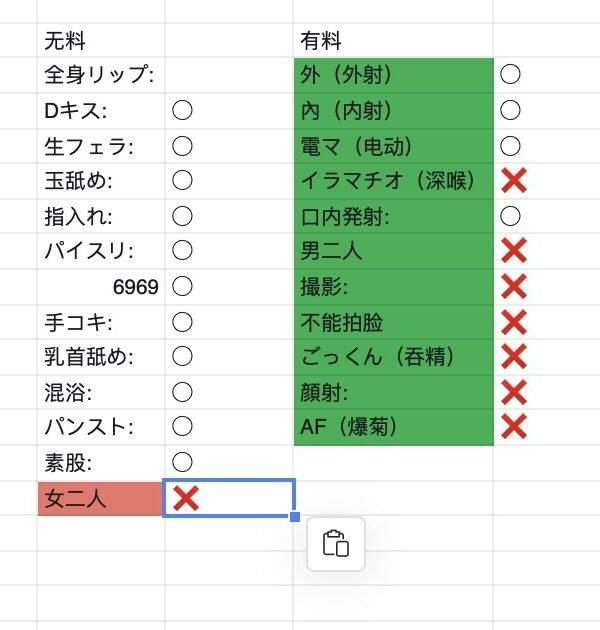Select the 指入れ: cell
Viewport: 600px width, 630px height.
point(100,216)
